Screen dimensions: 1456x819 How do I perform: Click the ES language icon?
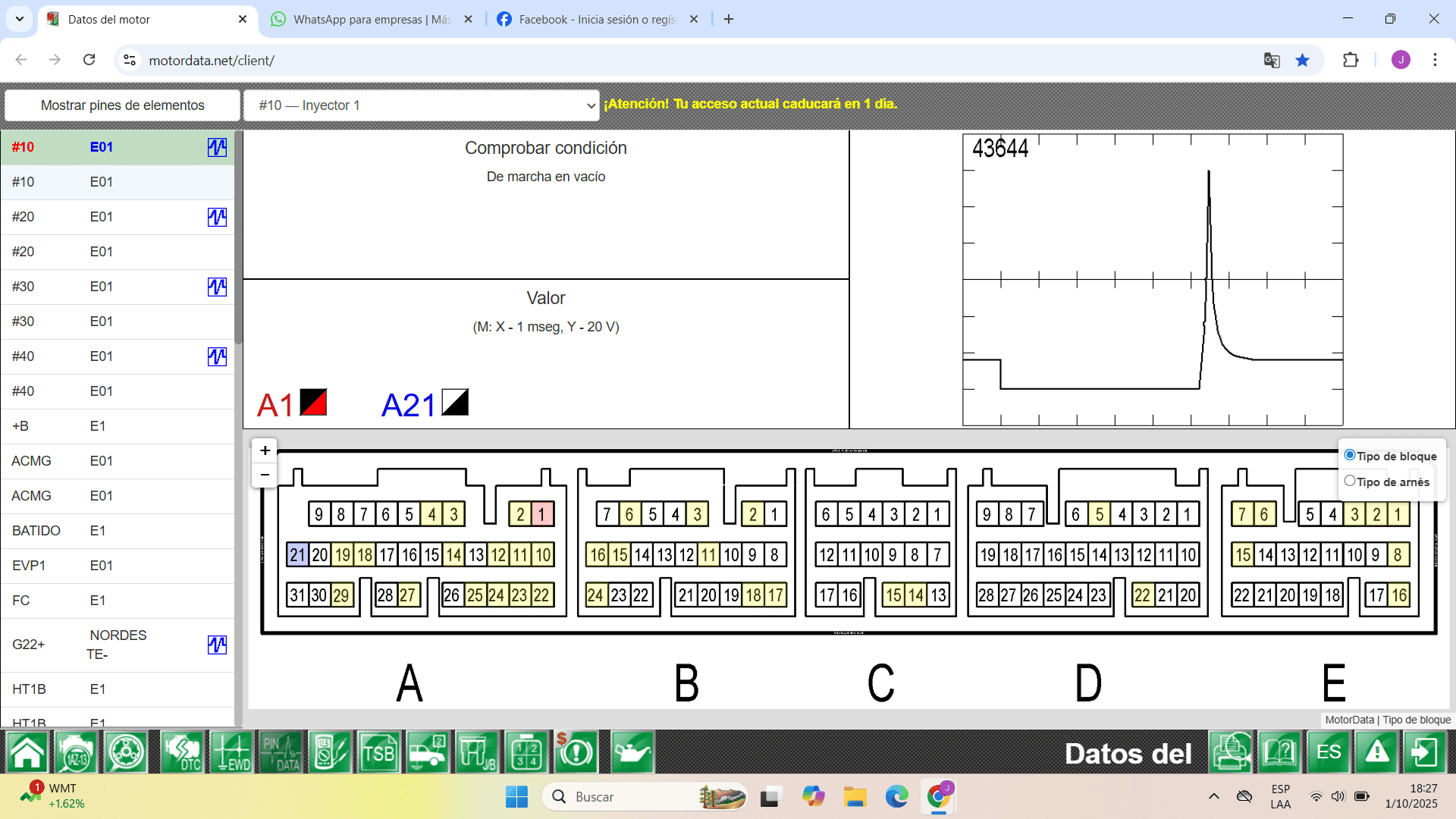coord(1329,752)
